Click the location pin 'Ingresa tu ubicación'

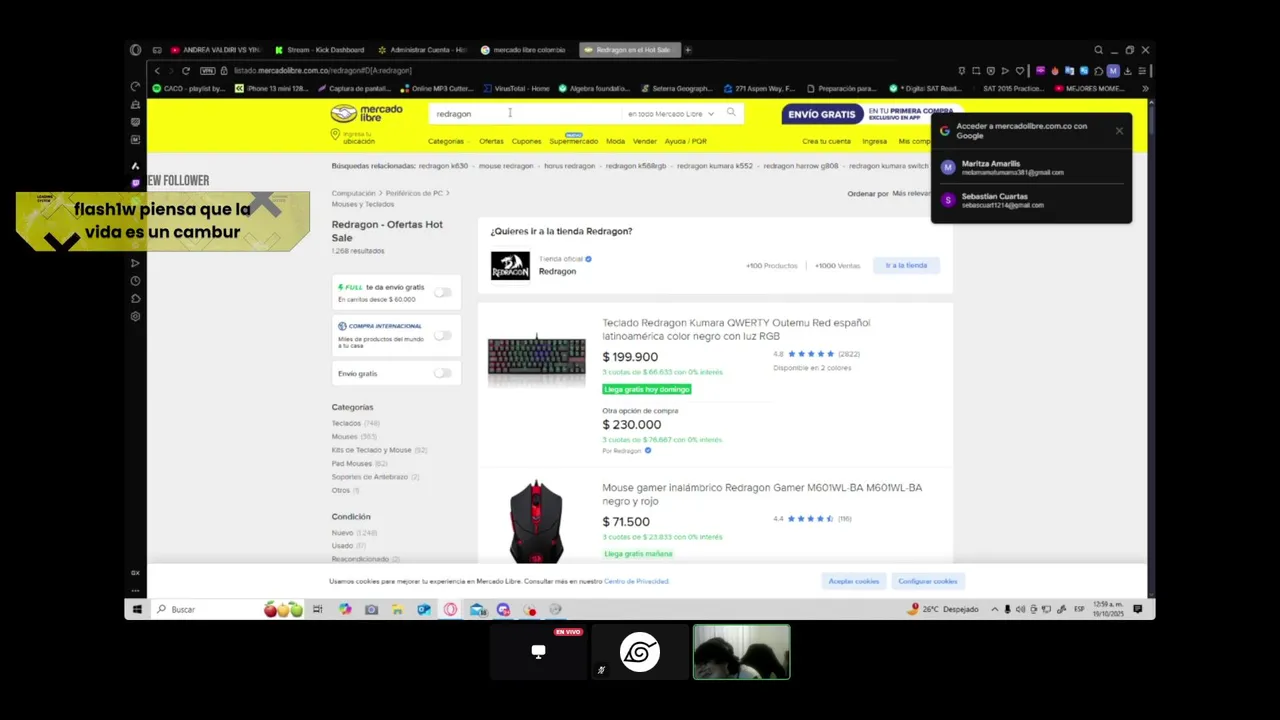354,138
